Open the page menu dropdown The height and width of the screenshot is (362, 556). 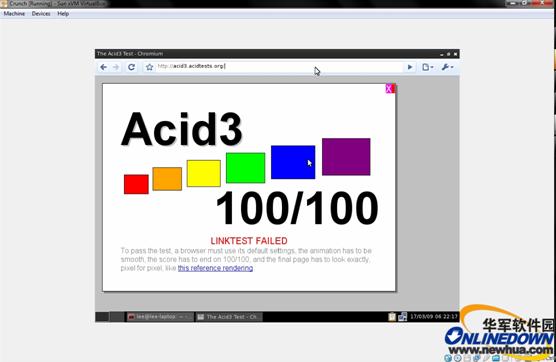pos(428,67)
